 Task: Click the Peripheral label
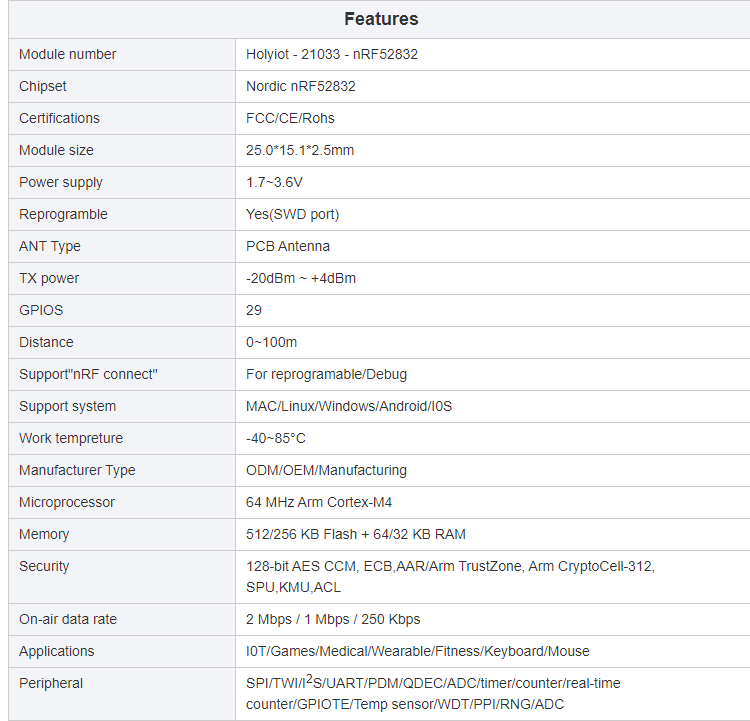click(51, 683)
